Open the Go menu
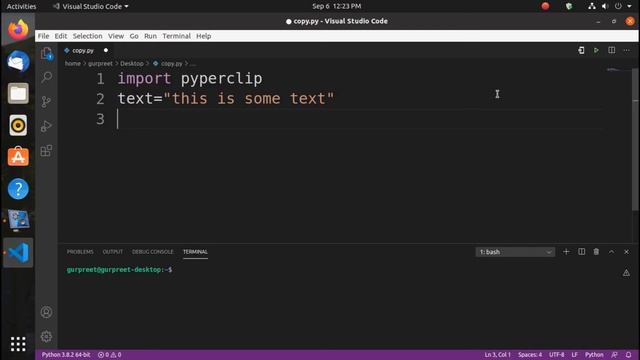 (x=134, y=36)
